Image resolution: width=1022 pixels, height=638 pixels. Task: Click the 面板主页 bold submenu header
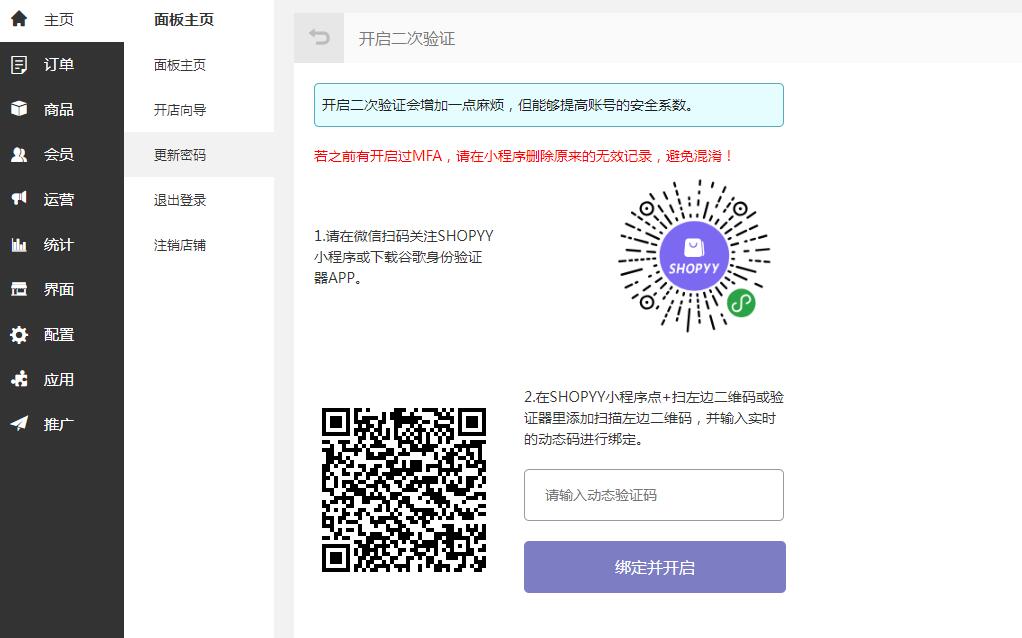(x=184, y=20)
